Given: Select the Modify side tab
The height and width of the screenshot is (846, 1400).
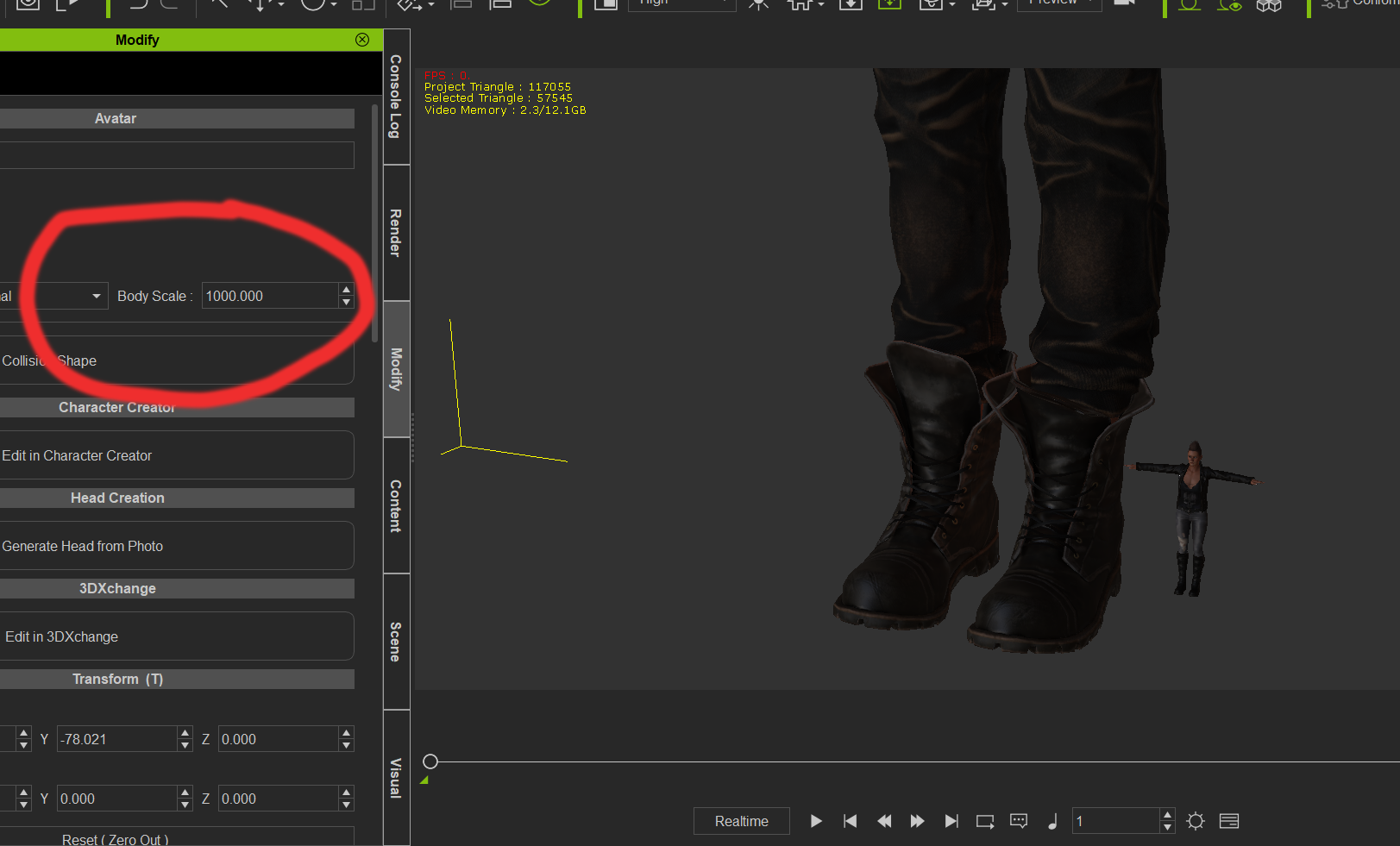Looking at the screenshot, I should [x=396, y=369].
